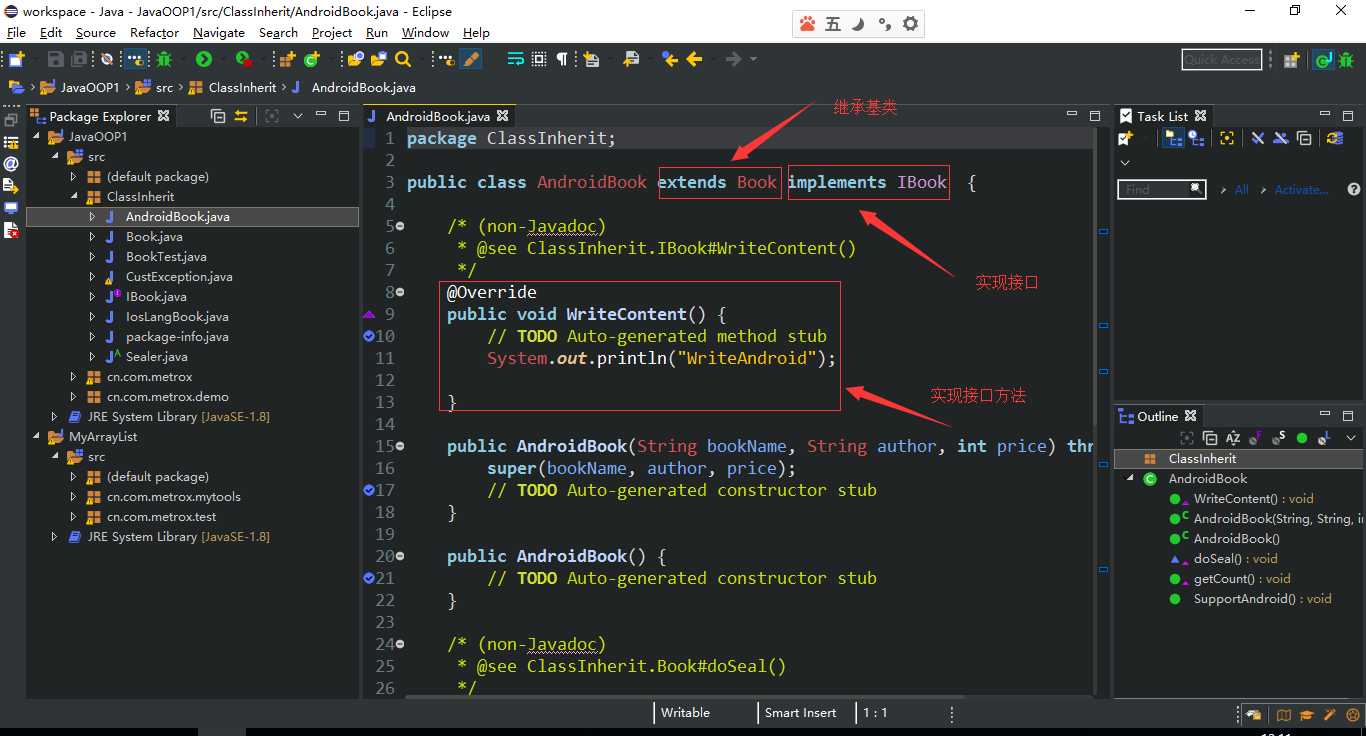The height and width of the screenshot is (736, 1366).
Task: Toggle Link with Editor in Package Explorer
Action: [241, 116]
